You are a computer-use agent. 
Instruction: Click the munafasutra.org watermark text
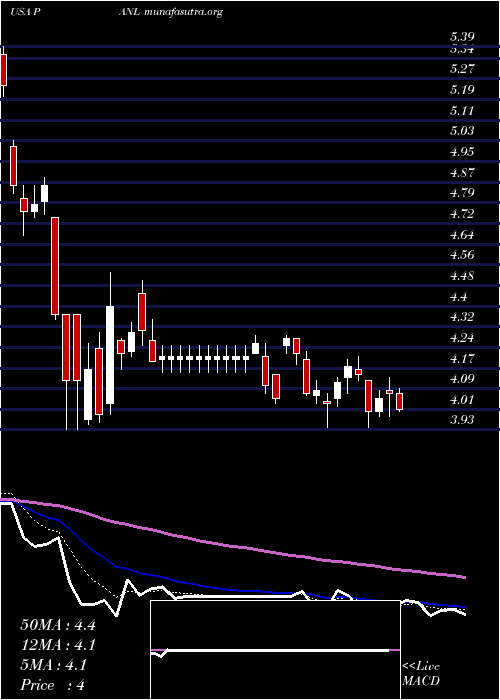point(183,12)
